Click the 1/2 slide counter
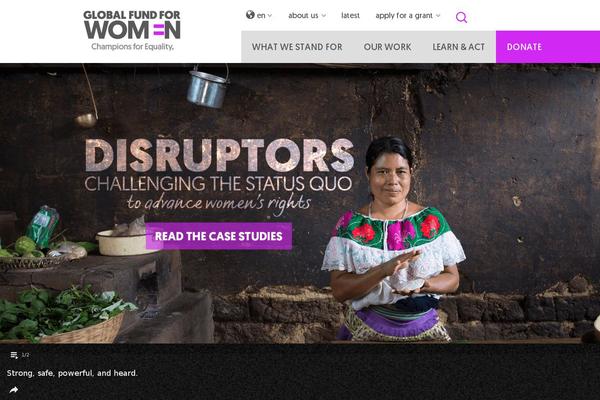The height and width of the screenshot is (400, 600). pos(25,355)
